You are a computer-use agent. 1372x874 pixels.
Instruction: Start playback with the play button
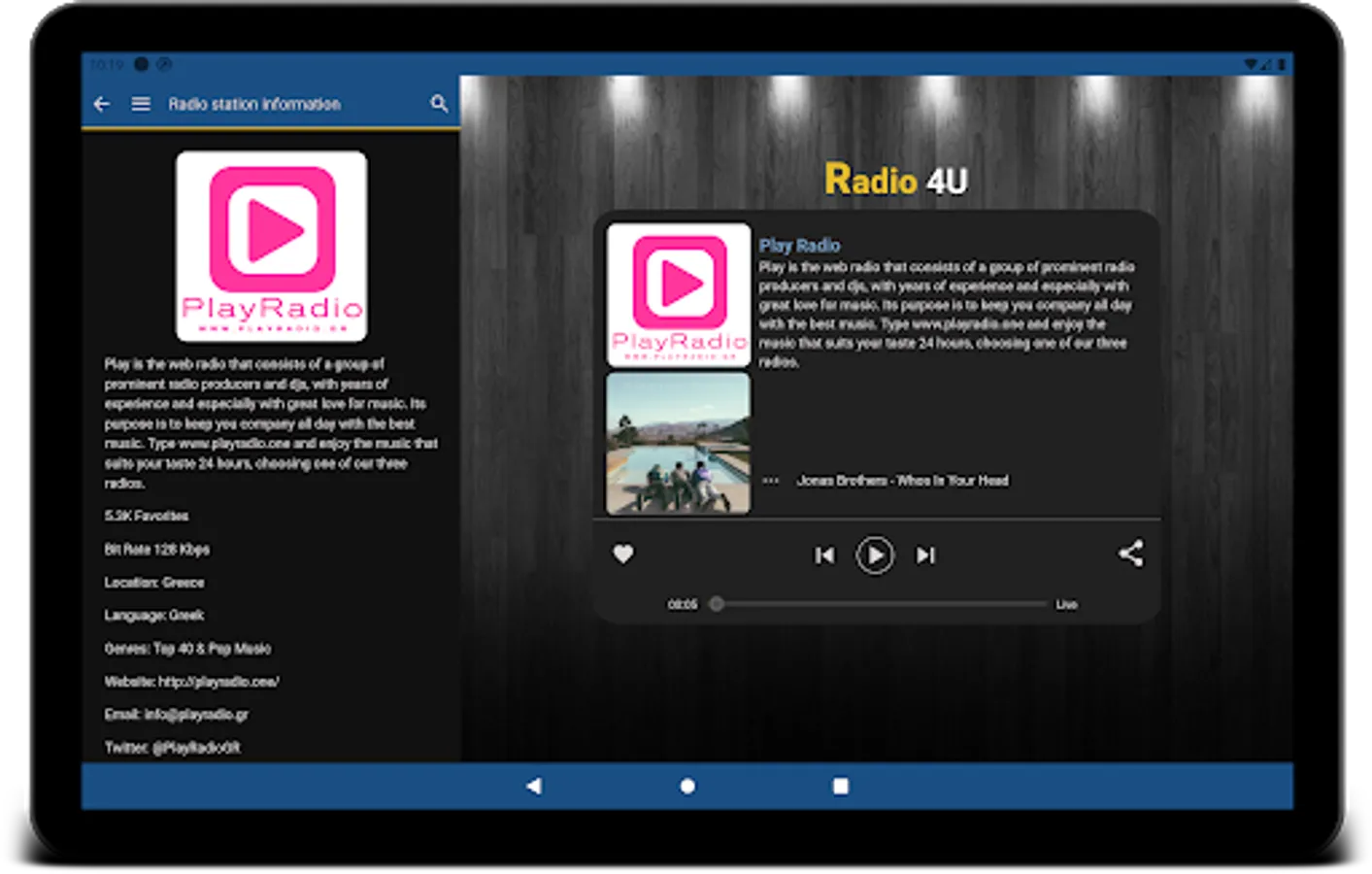coord(875,555)
